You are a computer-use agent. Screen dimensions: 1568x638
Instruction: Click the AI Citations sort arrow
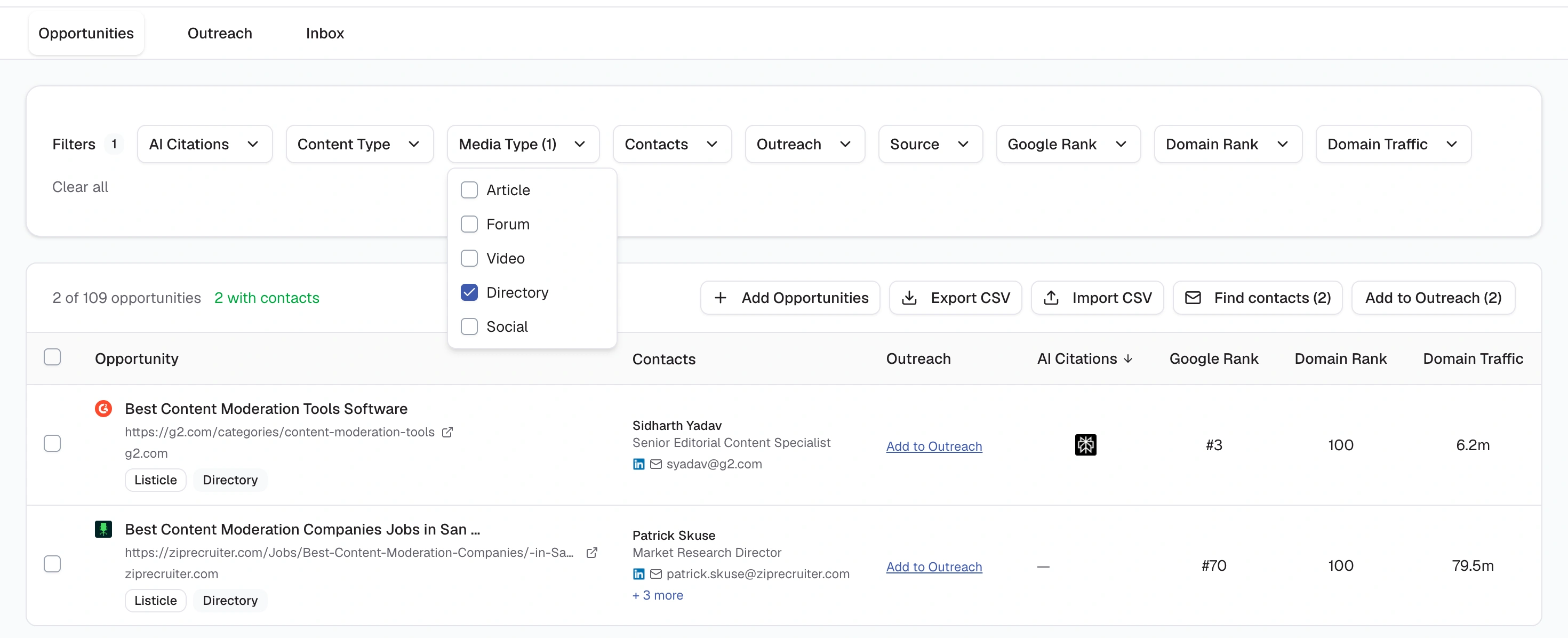pyautogui.click(x=1128, y=358)
